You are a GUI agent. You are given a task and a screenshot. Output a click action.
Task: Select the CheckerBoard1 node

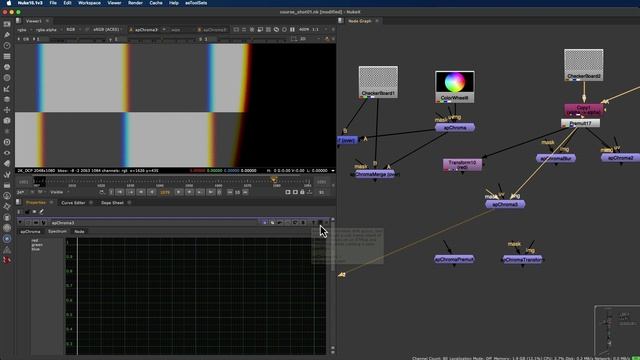(x=378, y=82)
